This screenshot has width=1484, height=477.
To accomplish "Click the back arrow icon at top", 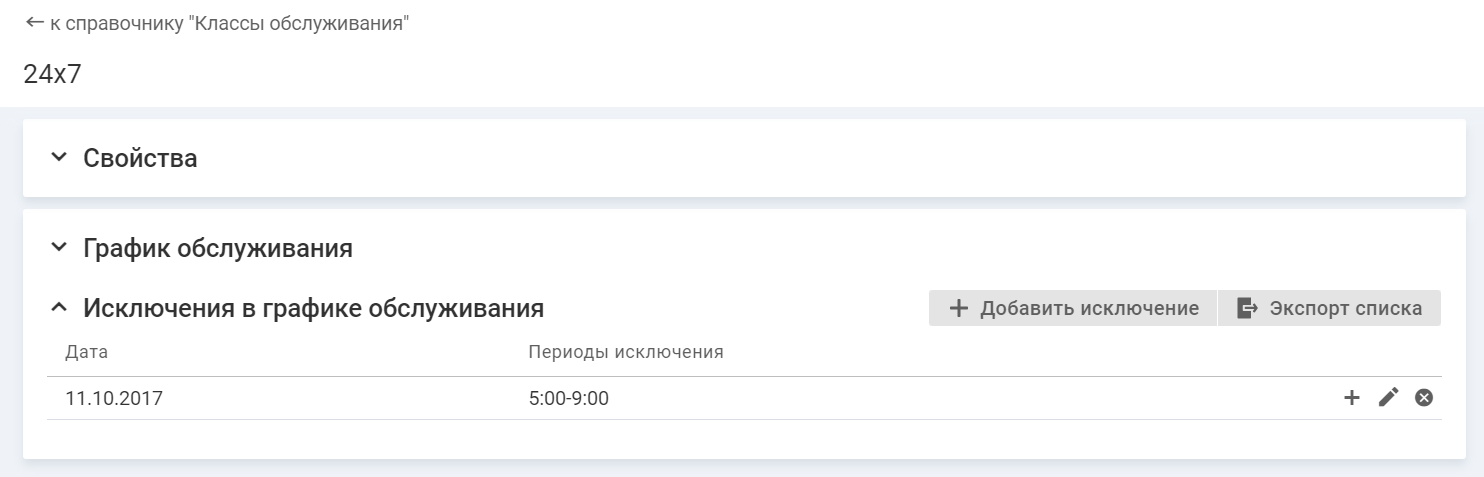I will [x=35, y=23].
